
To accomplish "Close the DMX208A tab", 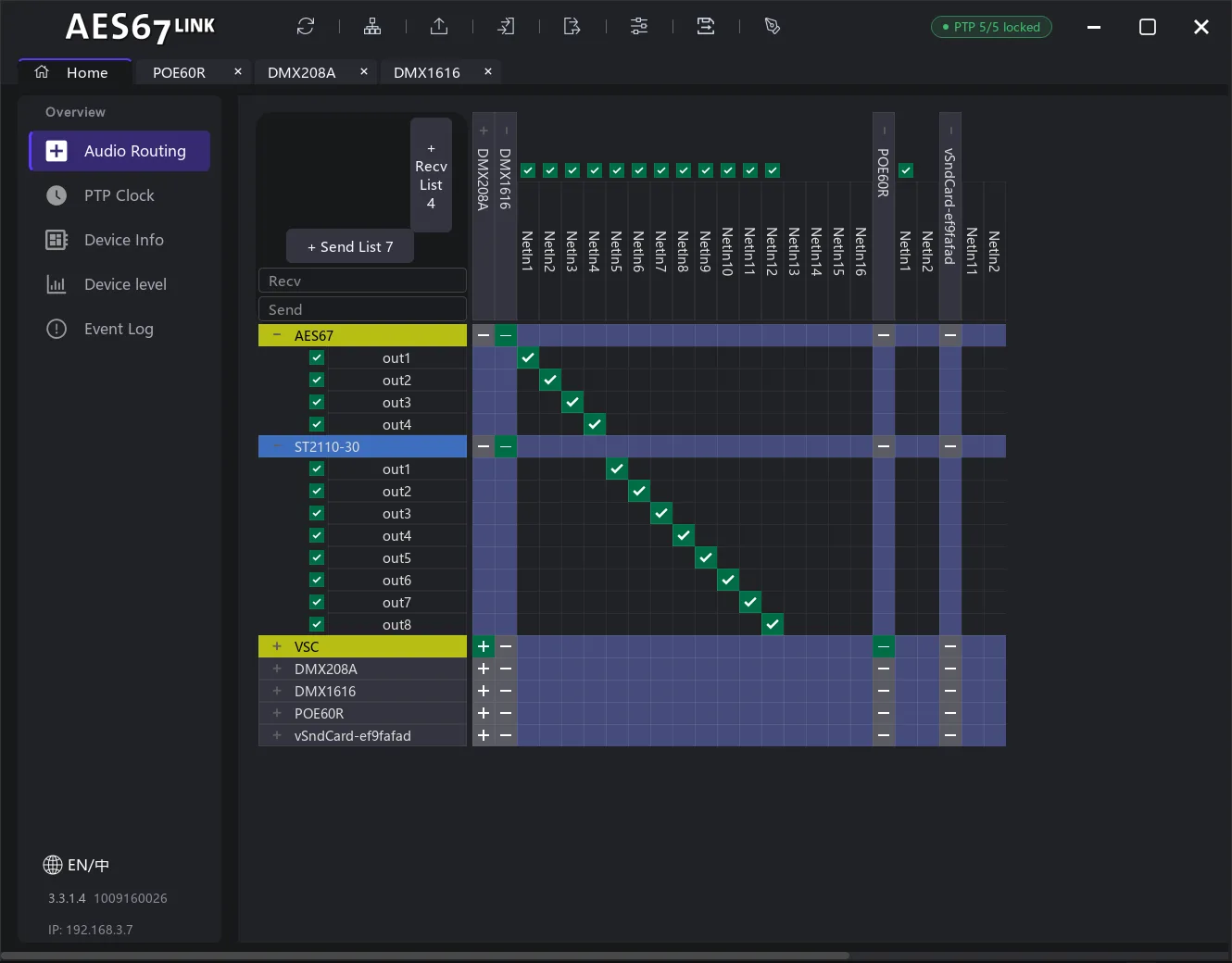I will (364, 71).
